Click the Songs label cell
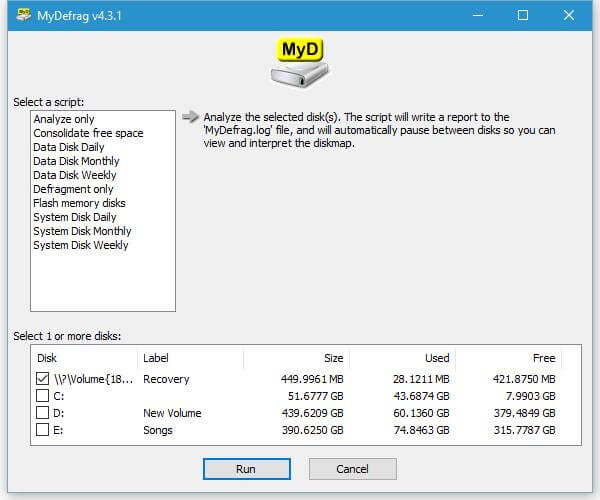This screenshot has width=600, height=500. 158,430
